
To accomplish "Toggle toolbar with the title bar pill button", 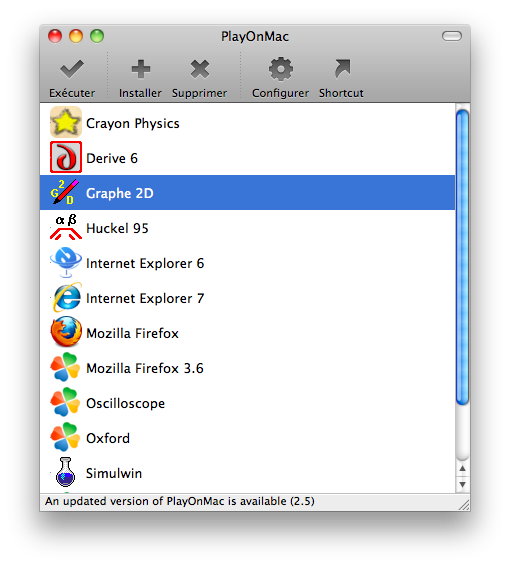I will [x=452, y=36].
